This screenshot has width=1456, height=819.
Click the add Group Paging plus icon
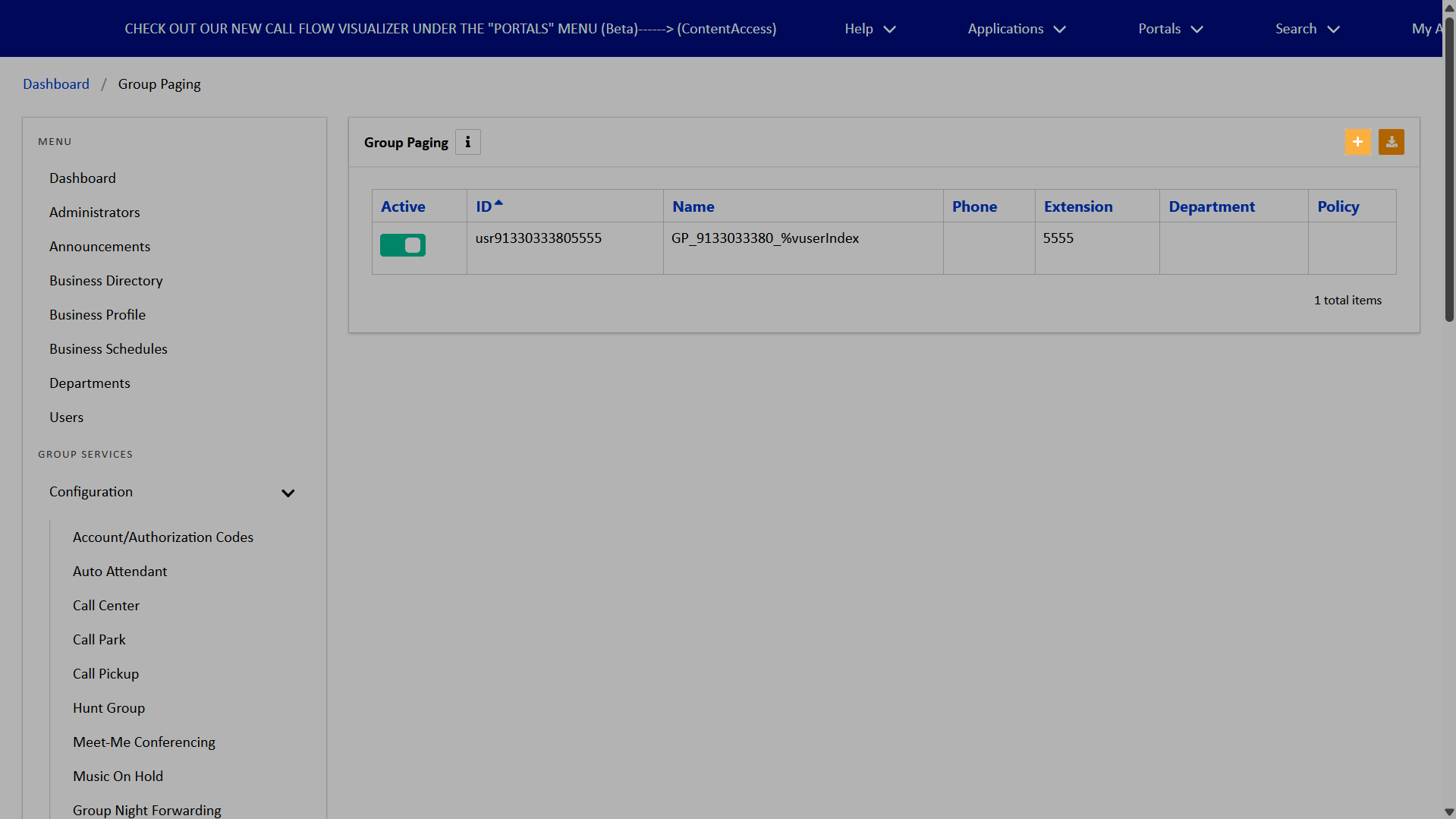click(x=1357, y=142)
